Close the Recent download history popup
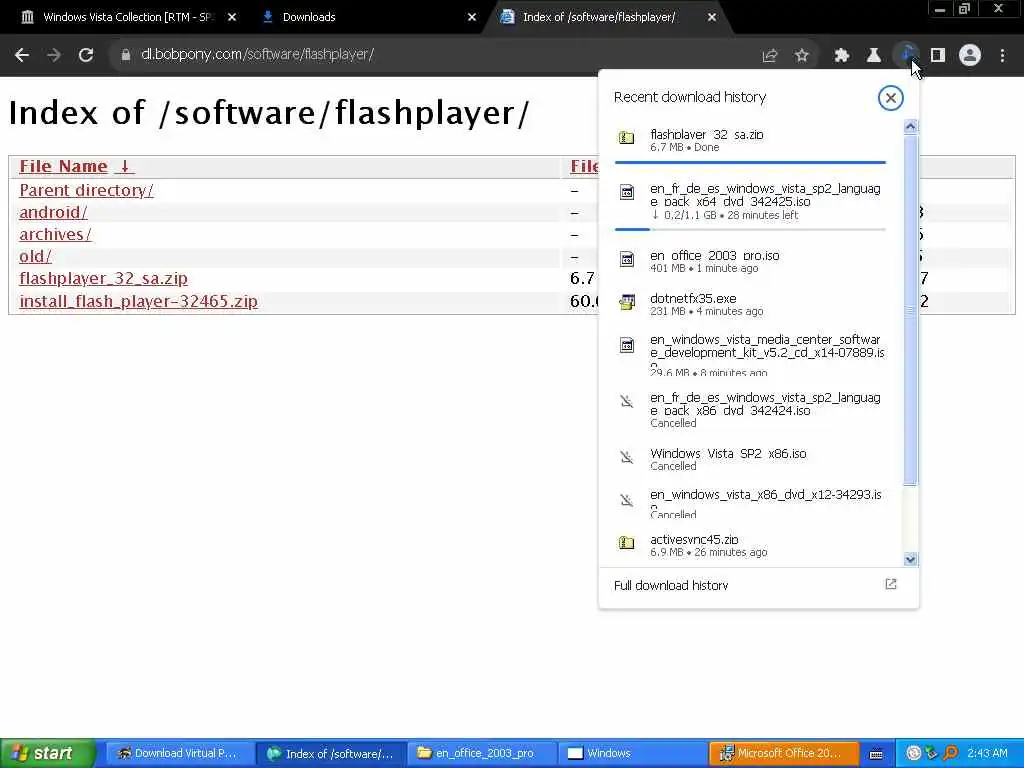1024x768 pixels. 890,98
